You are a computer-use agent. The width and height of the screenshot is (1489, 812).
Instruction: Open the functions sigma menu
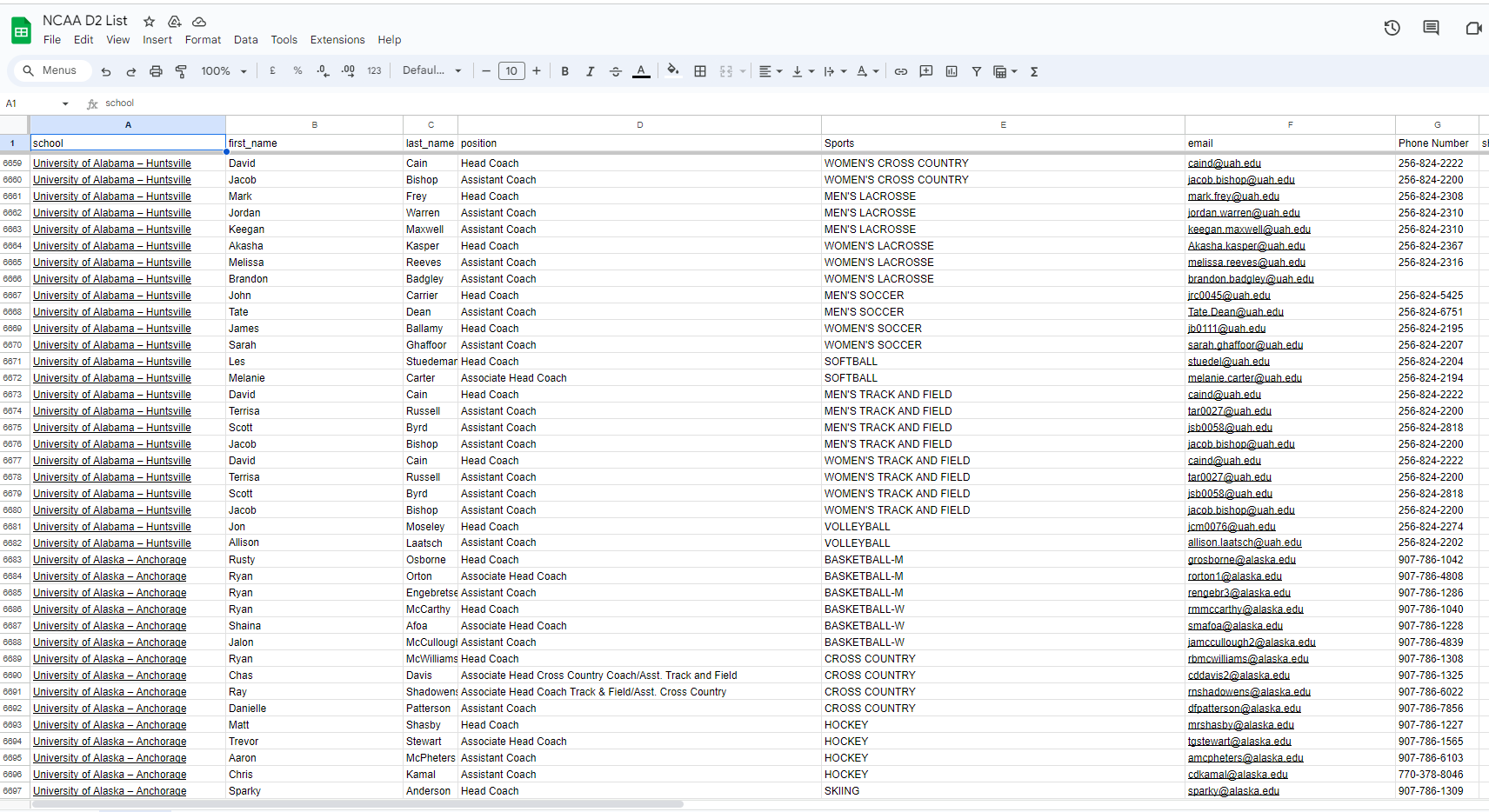pyautogui.click(x=1034, y=71)
